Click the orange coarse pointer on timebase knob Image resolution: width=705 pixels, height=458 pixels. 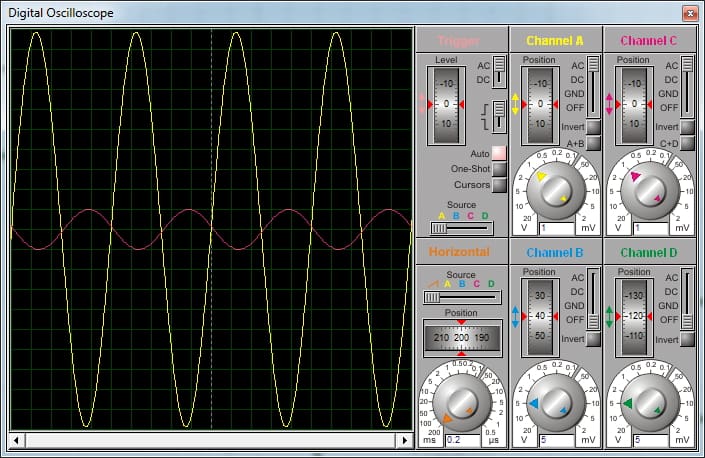point(447,419)
